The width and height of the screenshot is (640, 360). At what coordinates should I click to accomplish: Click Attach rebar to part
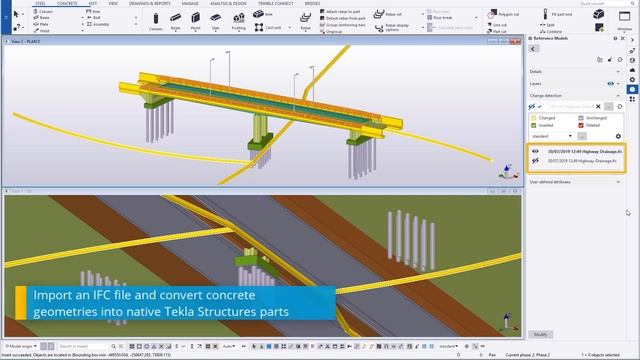tap(340, 11)
